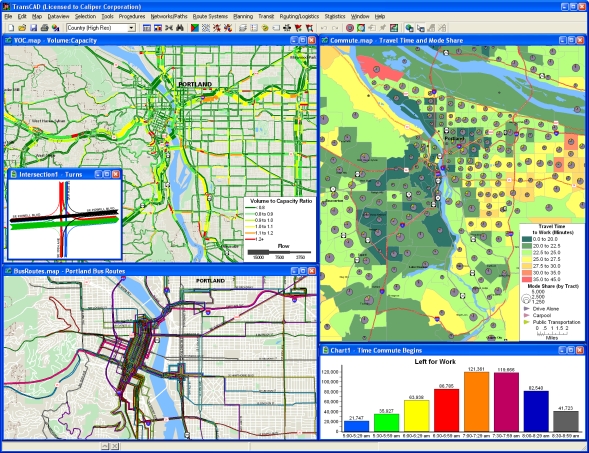Click the New file icon

[11, 28]
